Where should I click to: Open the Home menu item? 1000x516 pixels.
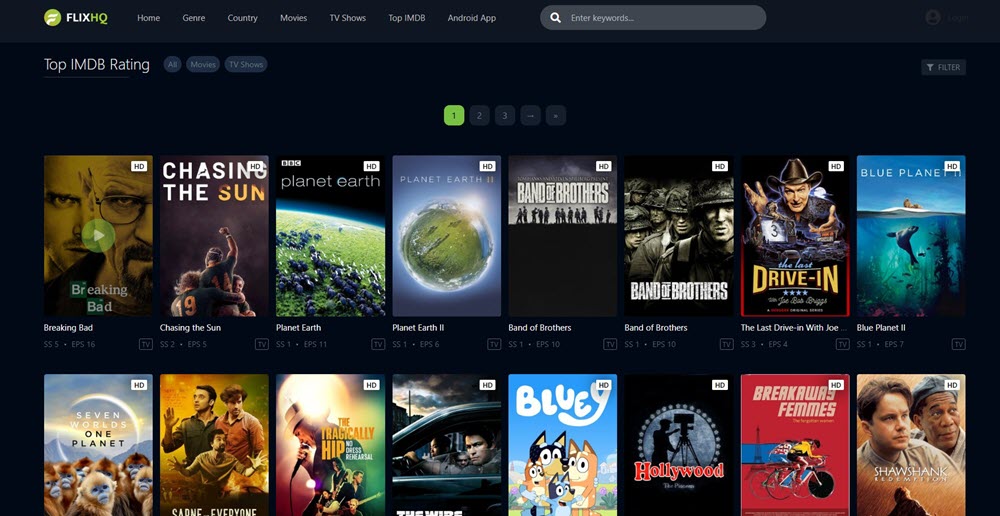[x=149, y=18]
